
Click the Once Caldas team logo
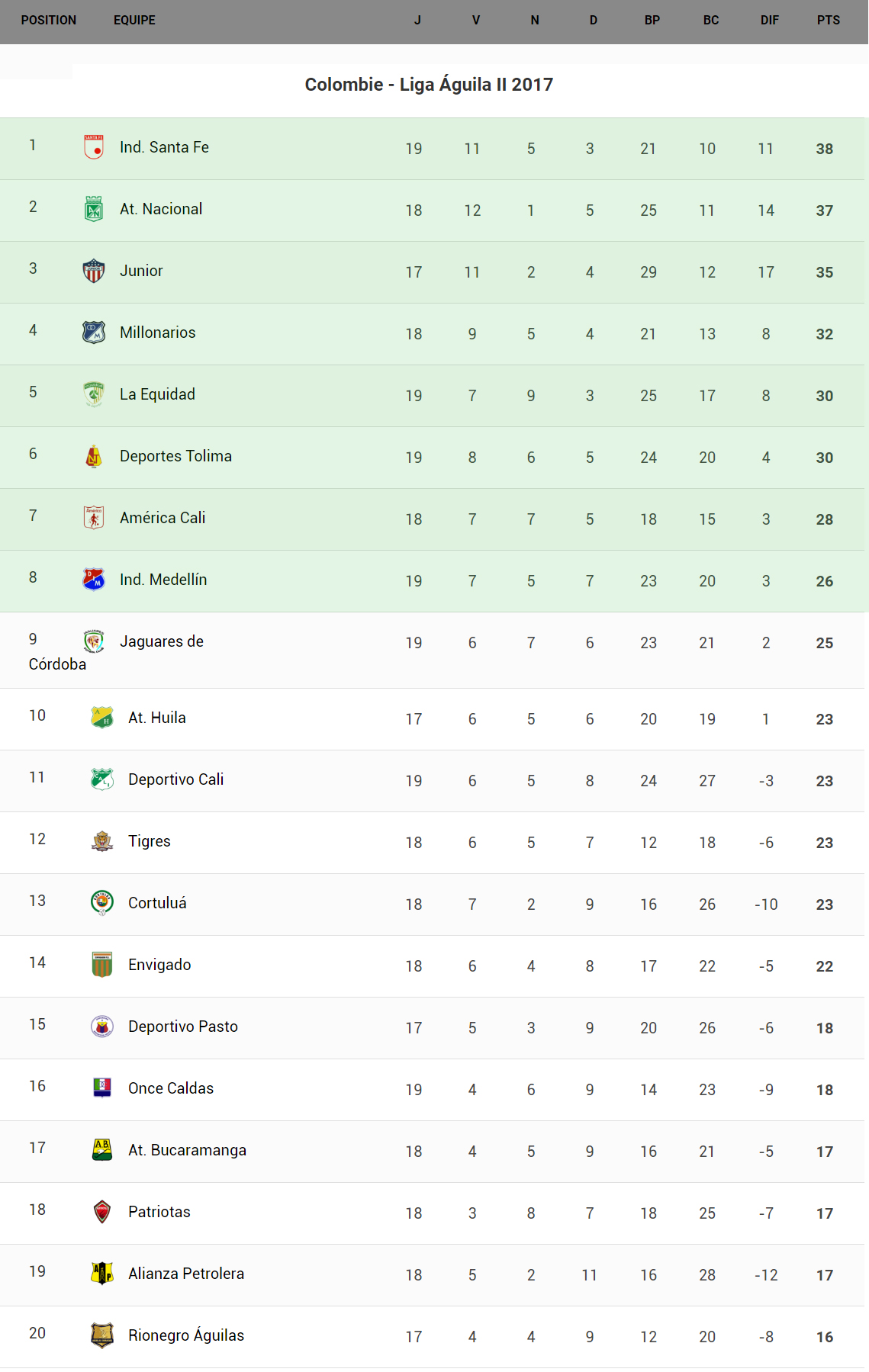pyautogui.click(x=102, y=1088)
